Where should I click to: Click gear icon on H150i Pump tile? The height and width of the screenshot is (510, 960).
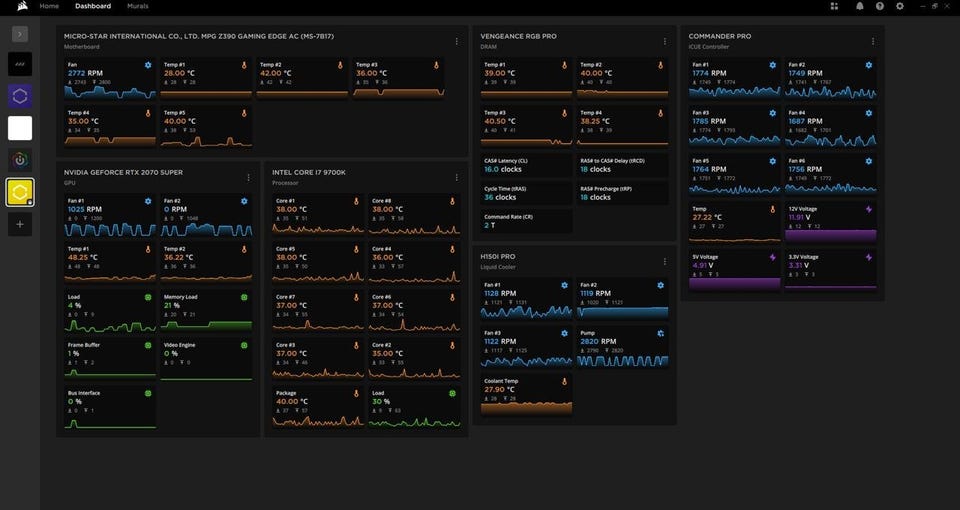661,332
